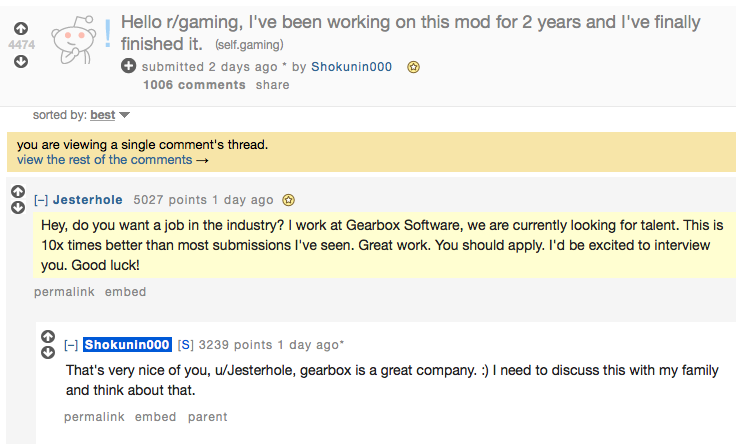Image resolution: width=736 pixels, height=444 pixels.
Task: Upvote Shokunin000's reply
Action: pyautogui.click(x=48, y=337)
